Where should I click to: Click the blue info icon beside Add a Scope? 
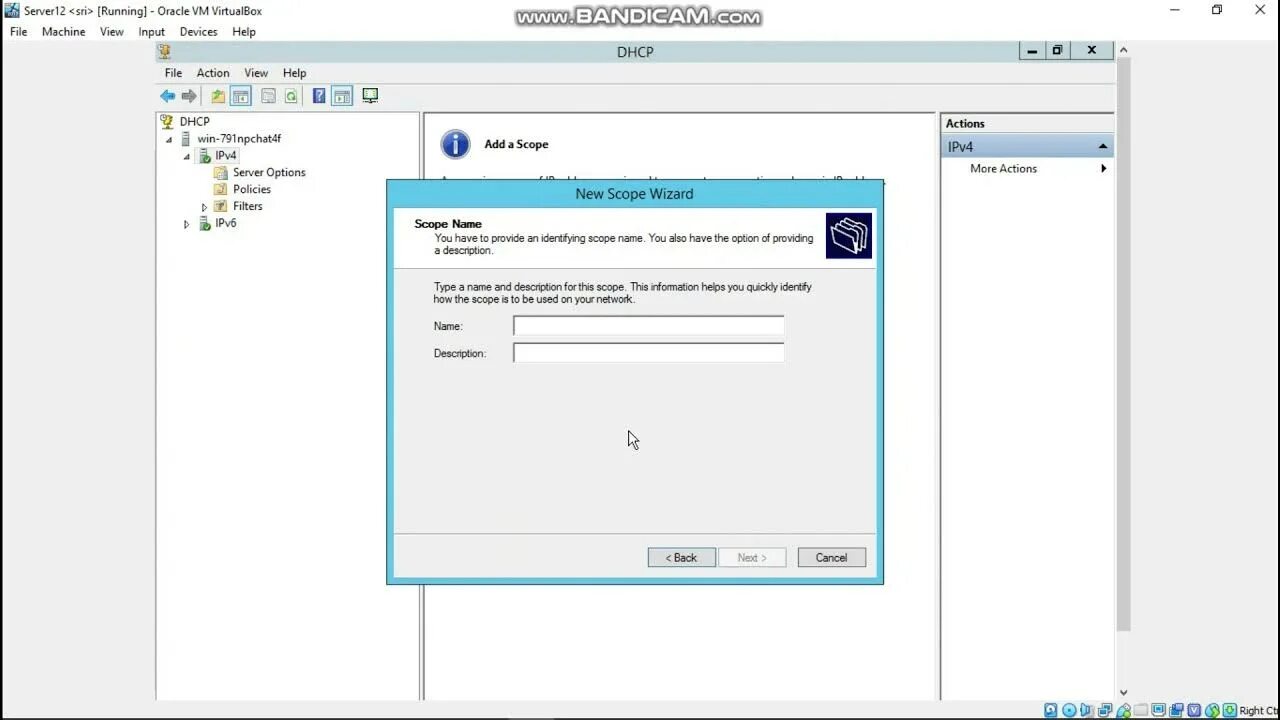(455, 144)
